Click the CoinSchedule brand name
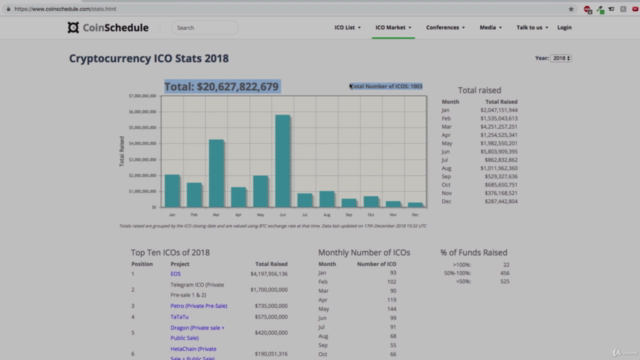Image resolution: width=640 pixels, height=360 pixels. [116, 28]
